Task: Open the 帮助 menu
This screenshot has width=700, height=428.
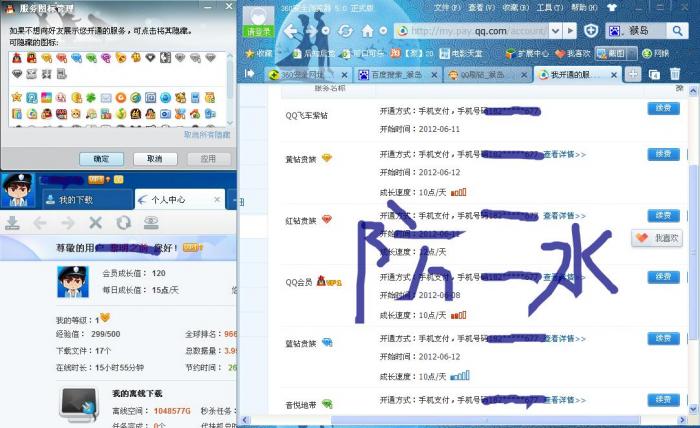Action: click(584, 8)
